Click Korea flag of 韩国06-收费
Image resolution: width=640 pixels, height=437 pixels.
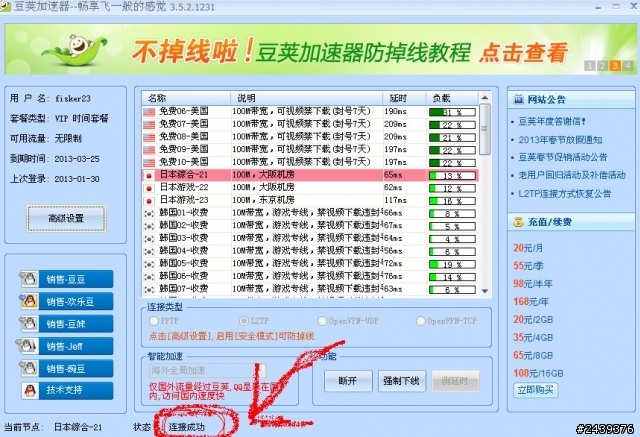(149, 277)
